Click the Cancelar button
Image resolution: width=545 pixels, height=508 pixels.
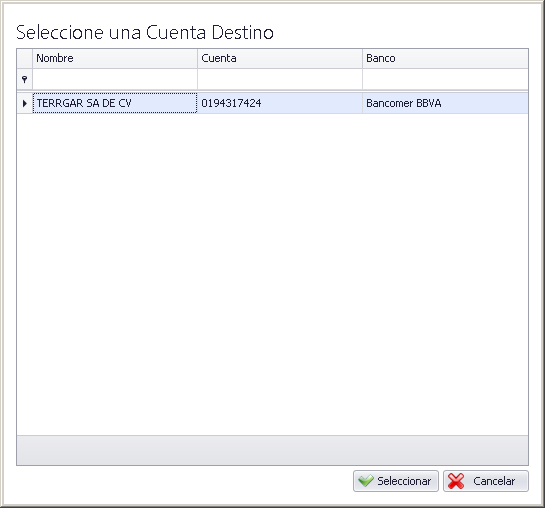tap(486, 481)
